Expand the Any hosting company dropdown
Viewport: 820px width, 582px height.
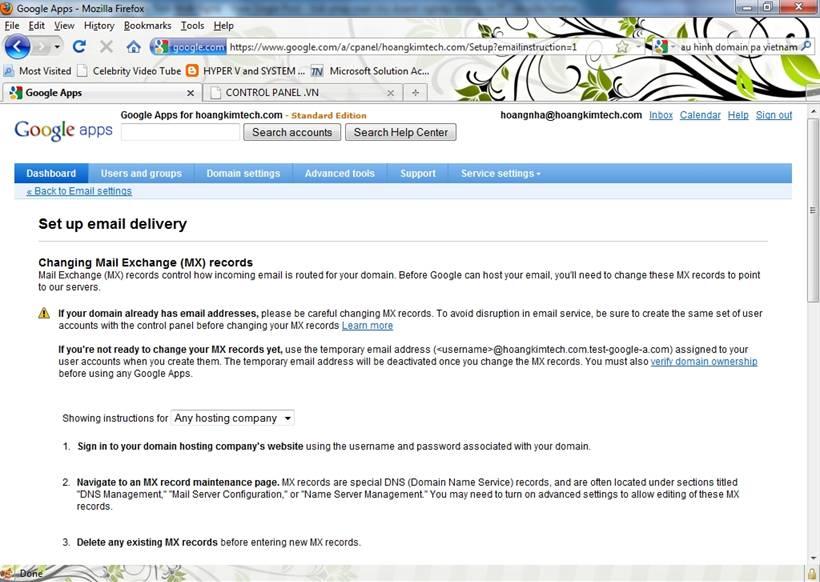(232, 418)
